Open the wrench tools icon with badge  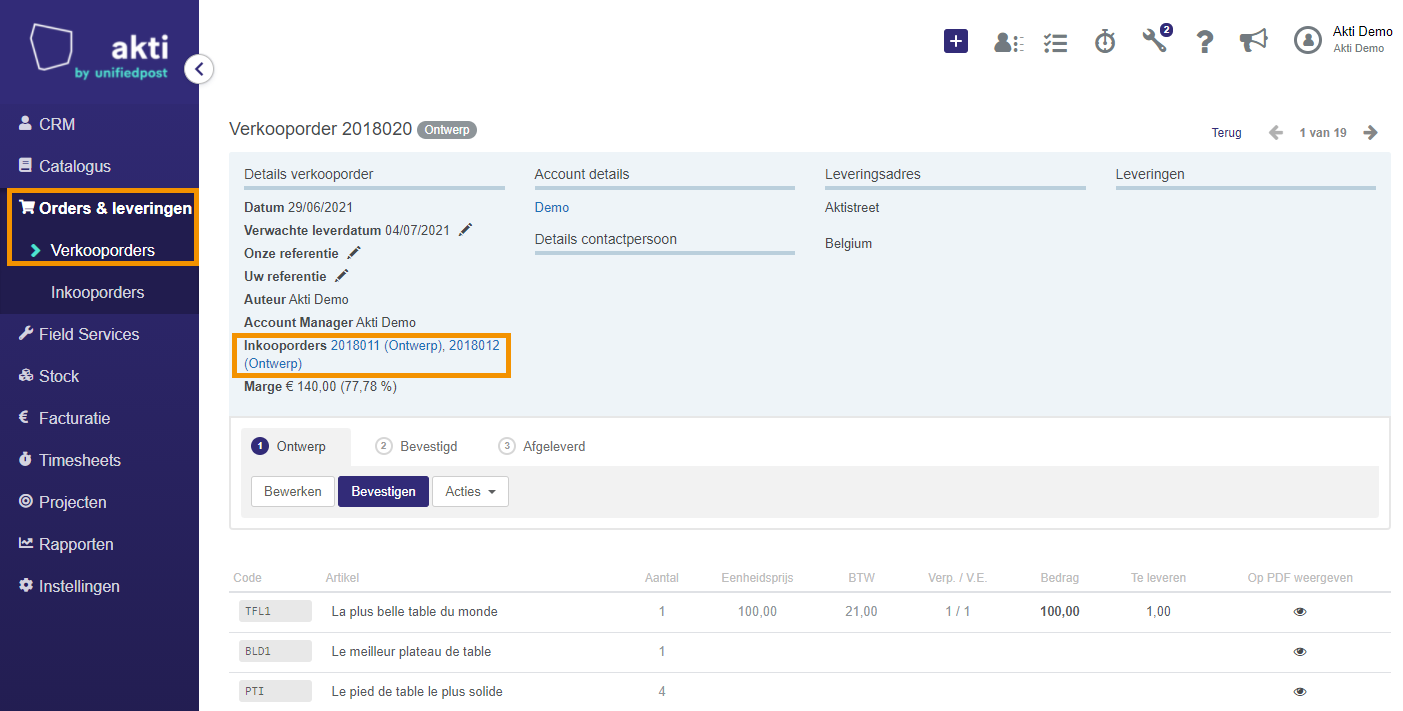click(x=1156, y=40)
